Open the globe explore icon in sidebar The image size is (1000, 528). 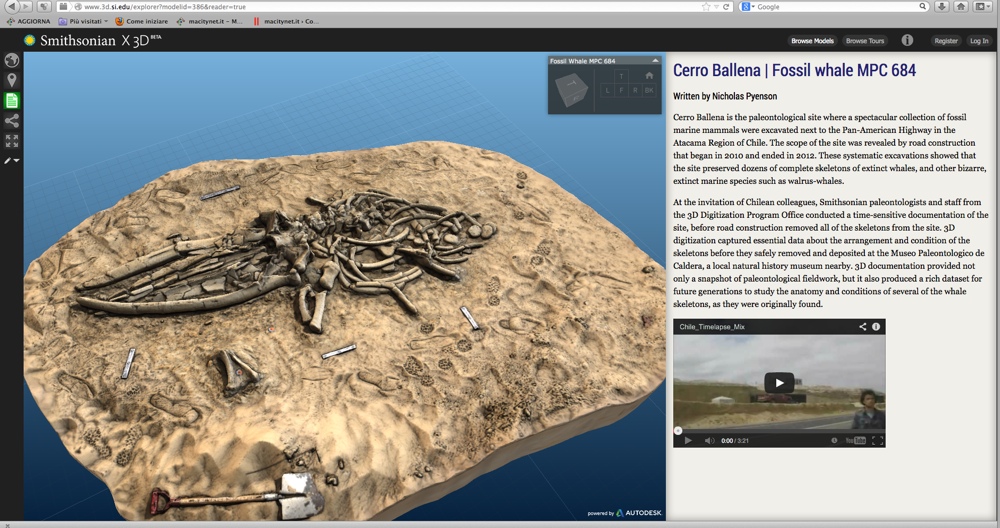[11, 60]
